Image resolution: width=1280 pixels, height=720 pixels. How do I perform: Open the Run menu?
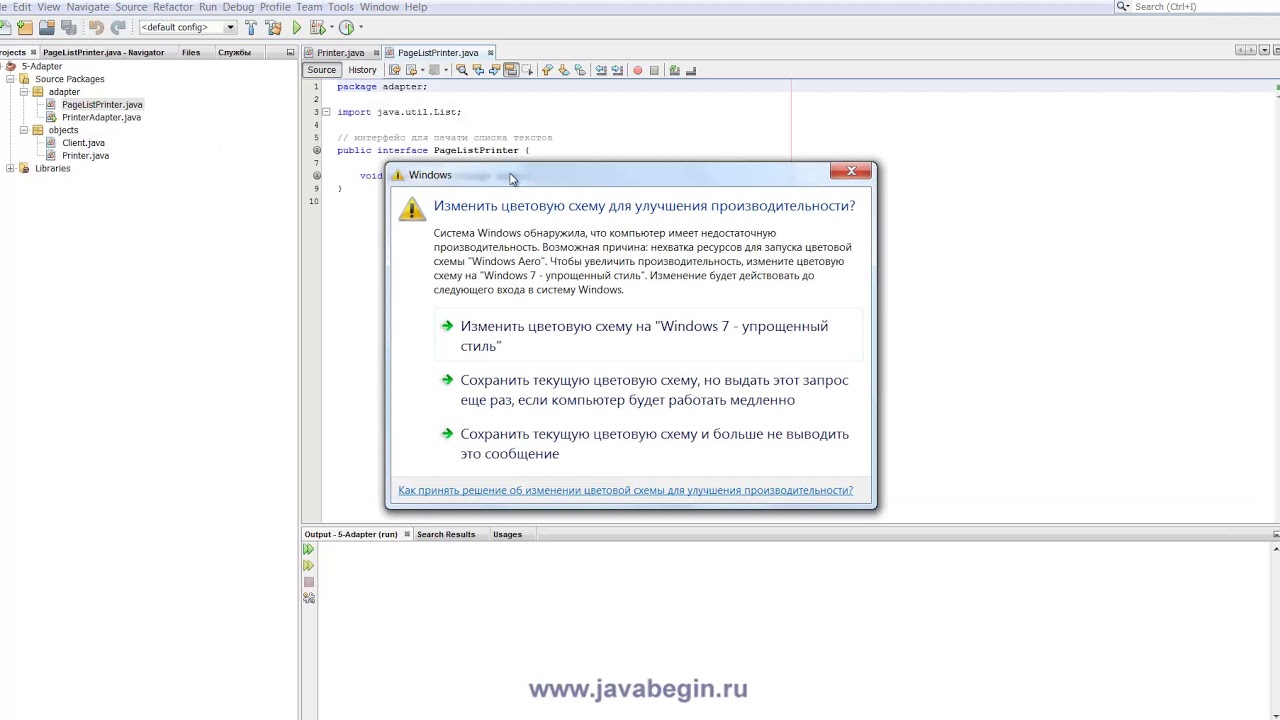pos(208,7)
